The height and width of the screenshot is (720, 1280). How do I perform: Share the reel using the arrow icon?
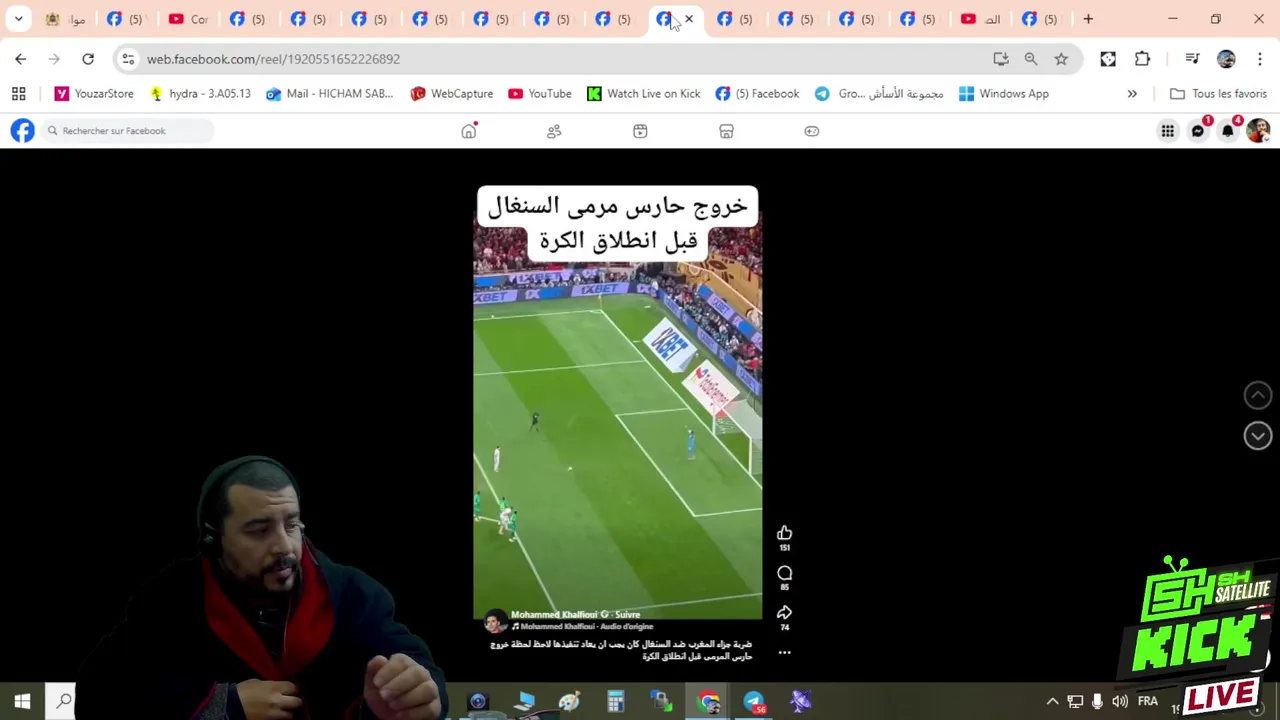click(784, 613)
